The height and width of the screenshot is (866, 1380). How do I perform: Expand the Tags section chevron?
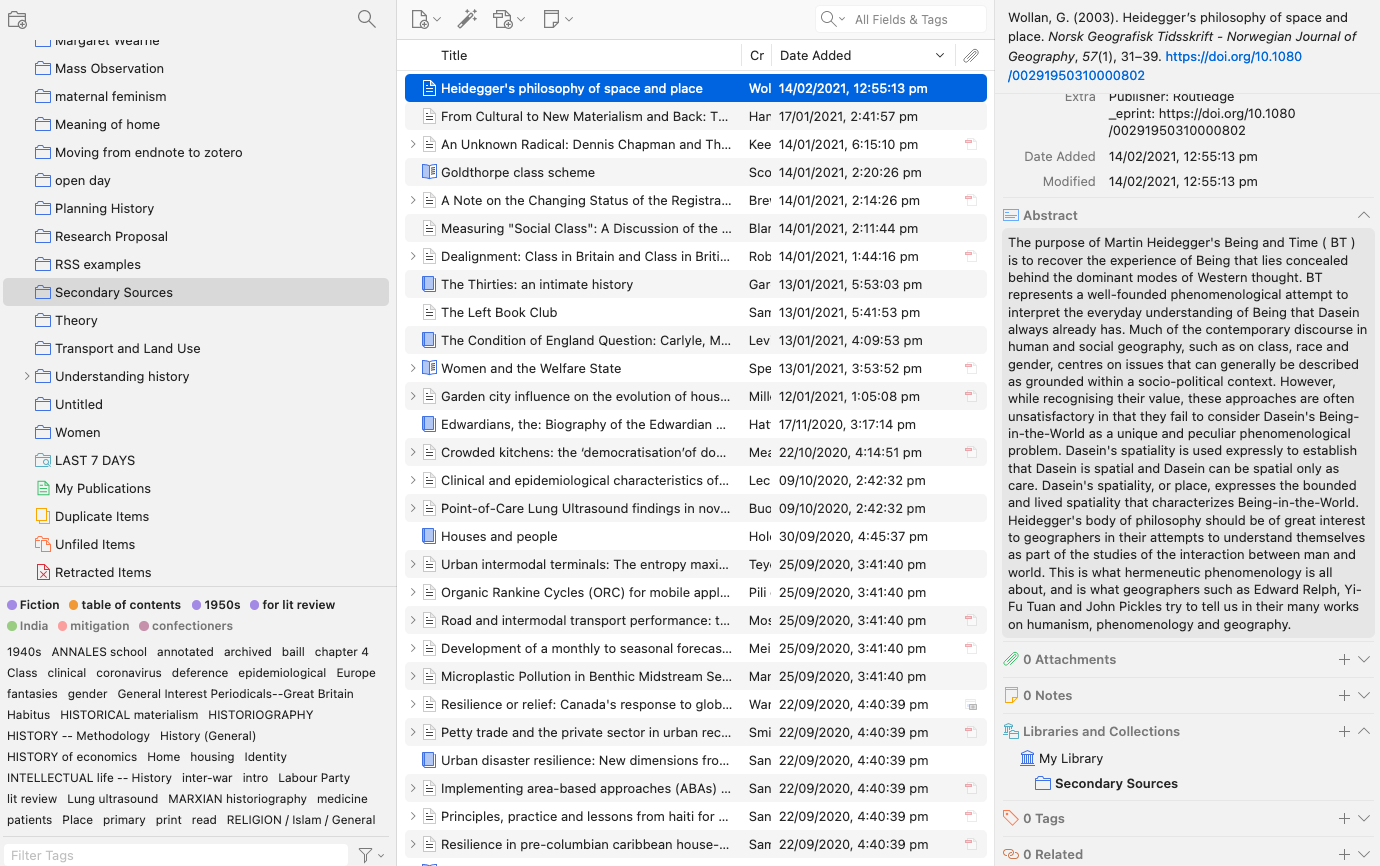click(x=1363, y=818)
